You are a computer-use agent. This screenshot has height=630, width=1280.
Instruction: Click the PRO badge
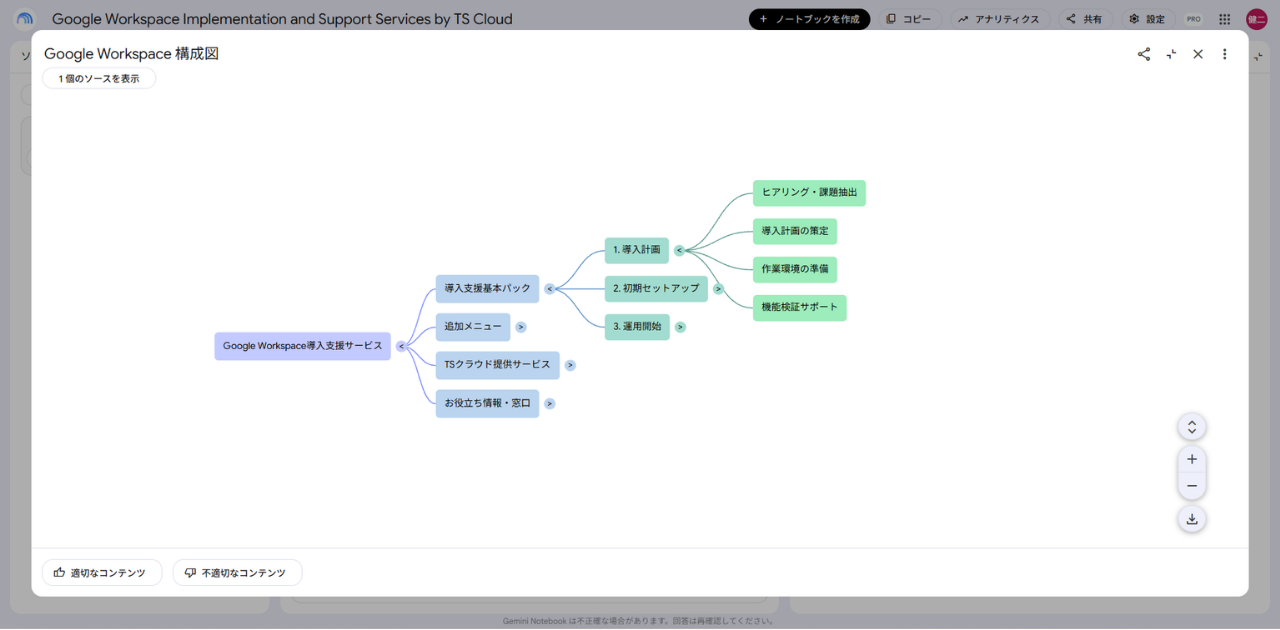pos(1194,19)
